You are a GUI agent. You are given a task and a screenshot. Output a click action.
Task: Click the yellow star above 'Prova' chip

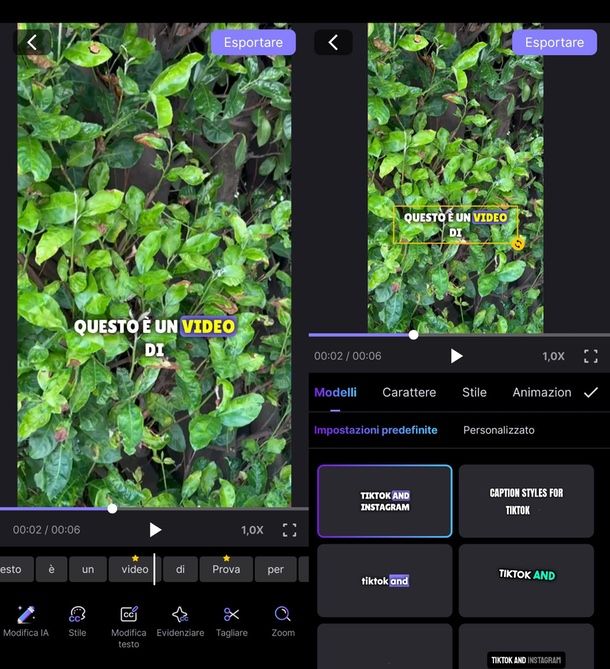[227, 558]
